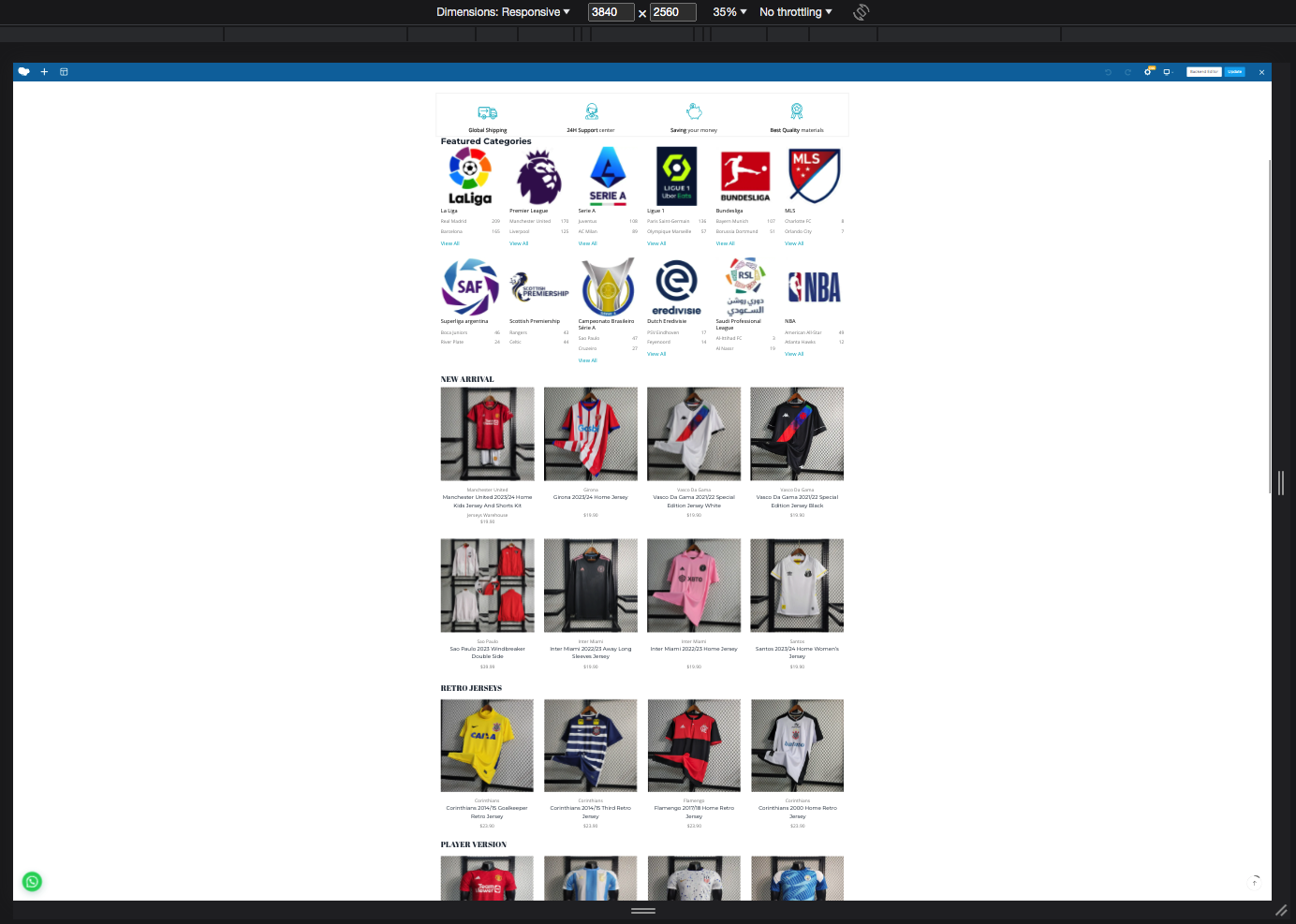Click Corinthians 2000 Home Retro Jersey title
The height and width of the screenshot is (924, 1296).
[798, 812]
